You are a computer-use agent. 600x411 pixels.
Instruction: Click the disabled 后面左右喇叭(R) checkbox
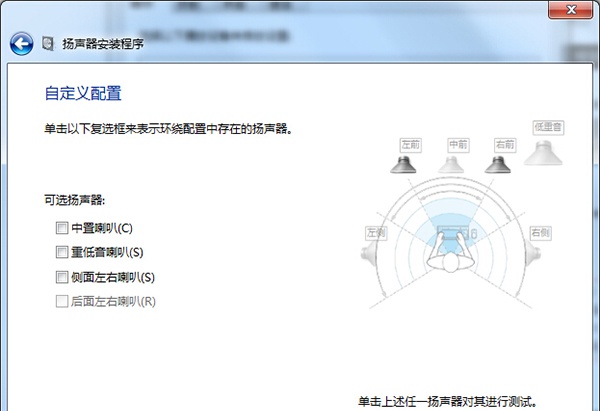[62, 302]
